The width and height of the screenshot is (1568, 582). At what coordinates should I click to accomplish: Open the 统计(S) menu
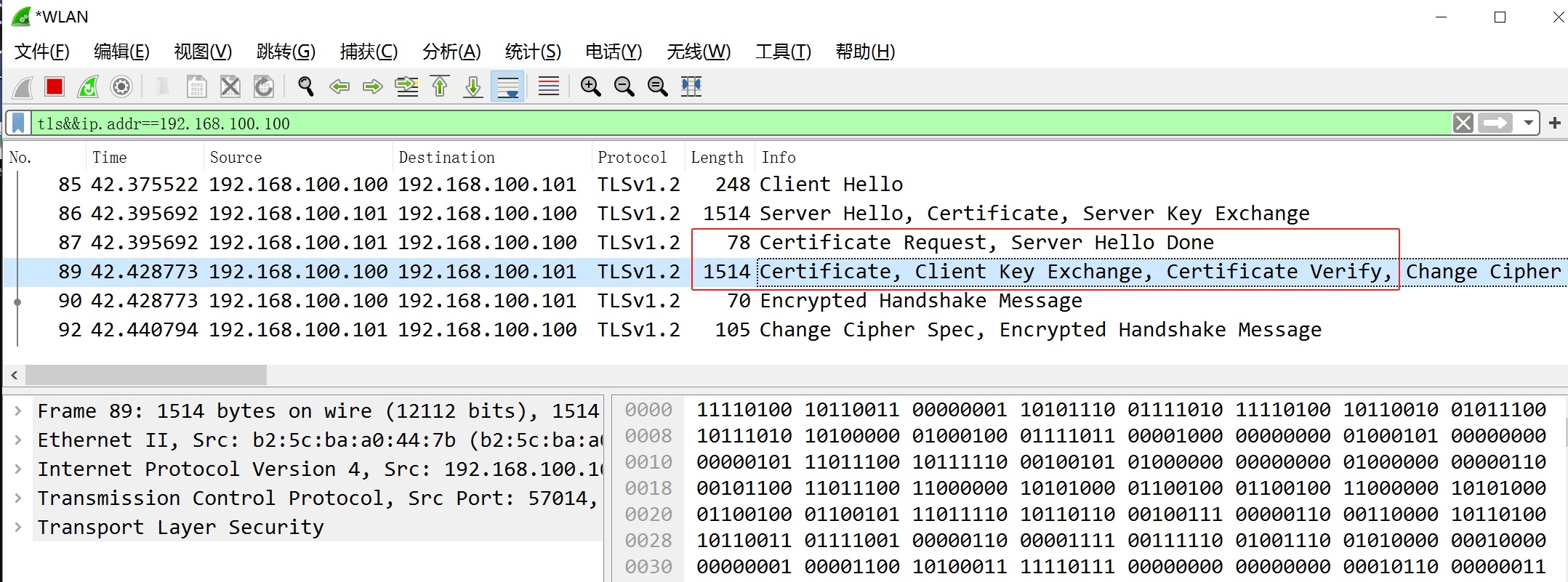tap(533, 52)
